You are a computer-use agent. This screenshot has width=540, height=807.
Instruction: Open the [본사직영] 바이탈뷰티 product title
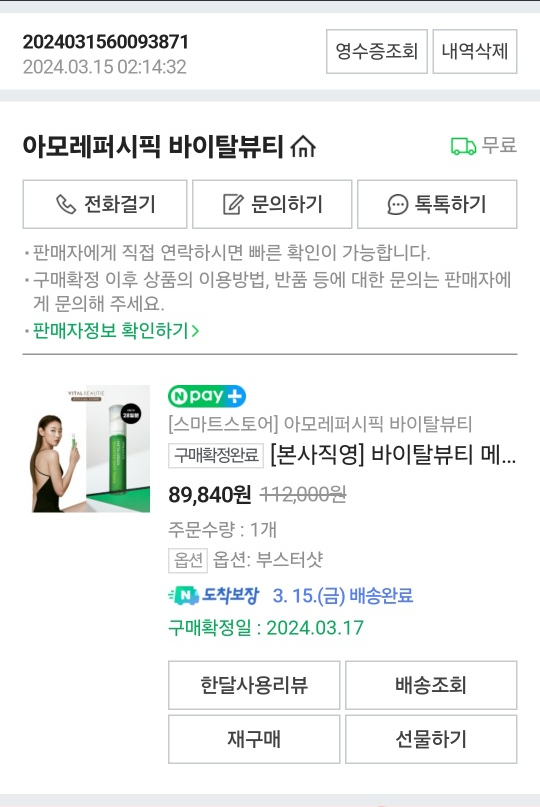click(393, 455)
